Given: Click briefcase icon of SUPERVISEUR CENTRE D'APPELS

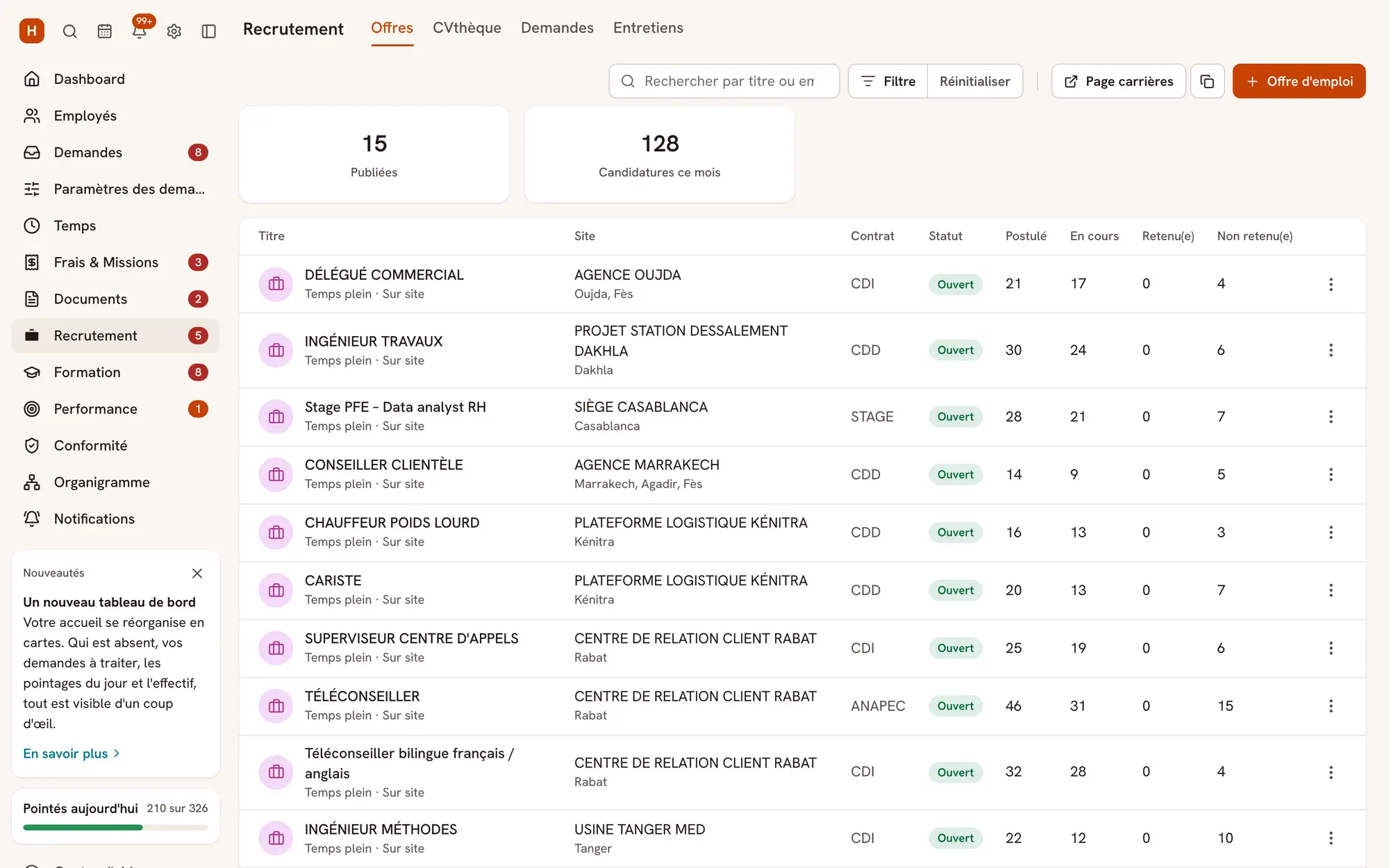Looking at the screenshot, I should tap(276, 648).
